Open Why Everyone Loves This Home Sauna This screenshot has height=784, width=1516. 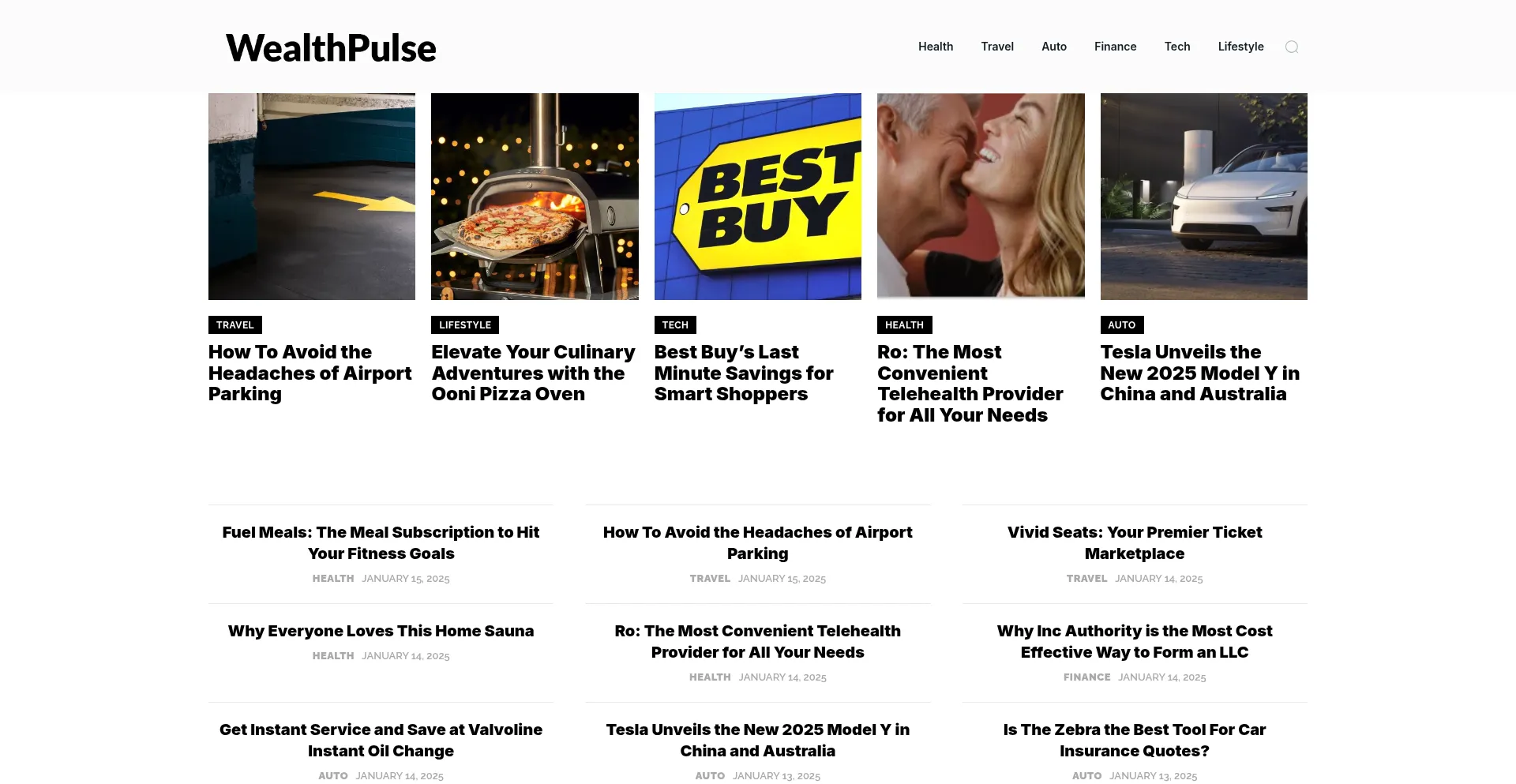(x=381, y=631)
